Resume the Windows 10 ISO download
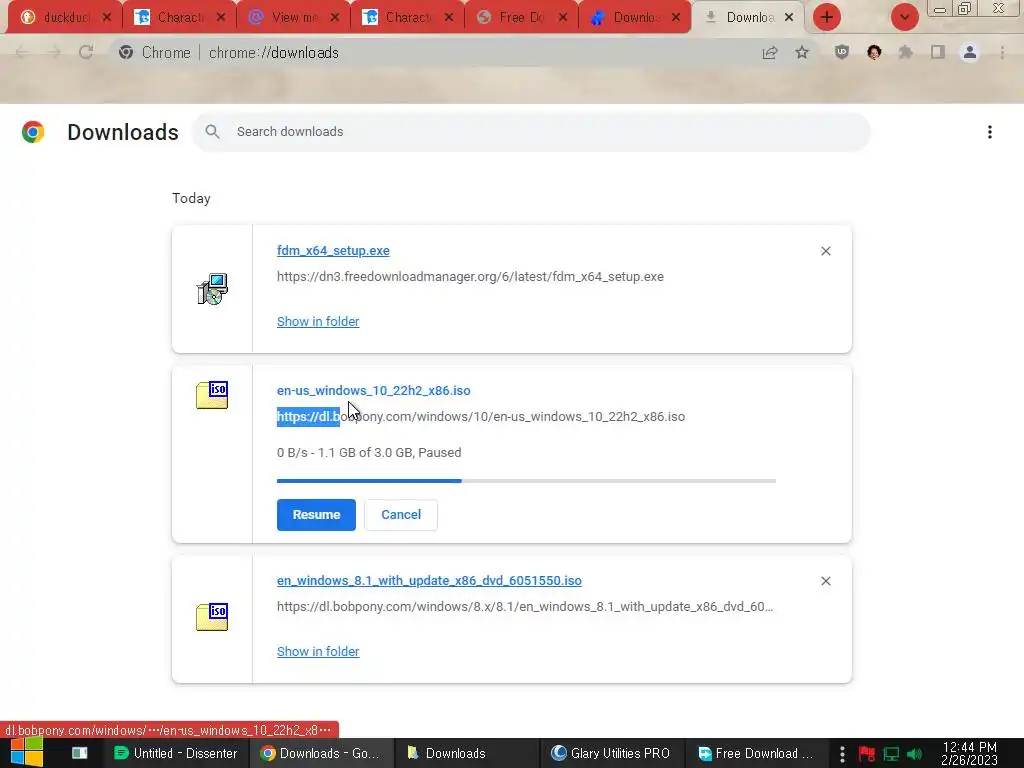This screenshot has height=768, width=1024. coord(316,515)
